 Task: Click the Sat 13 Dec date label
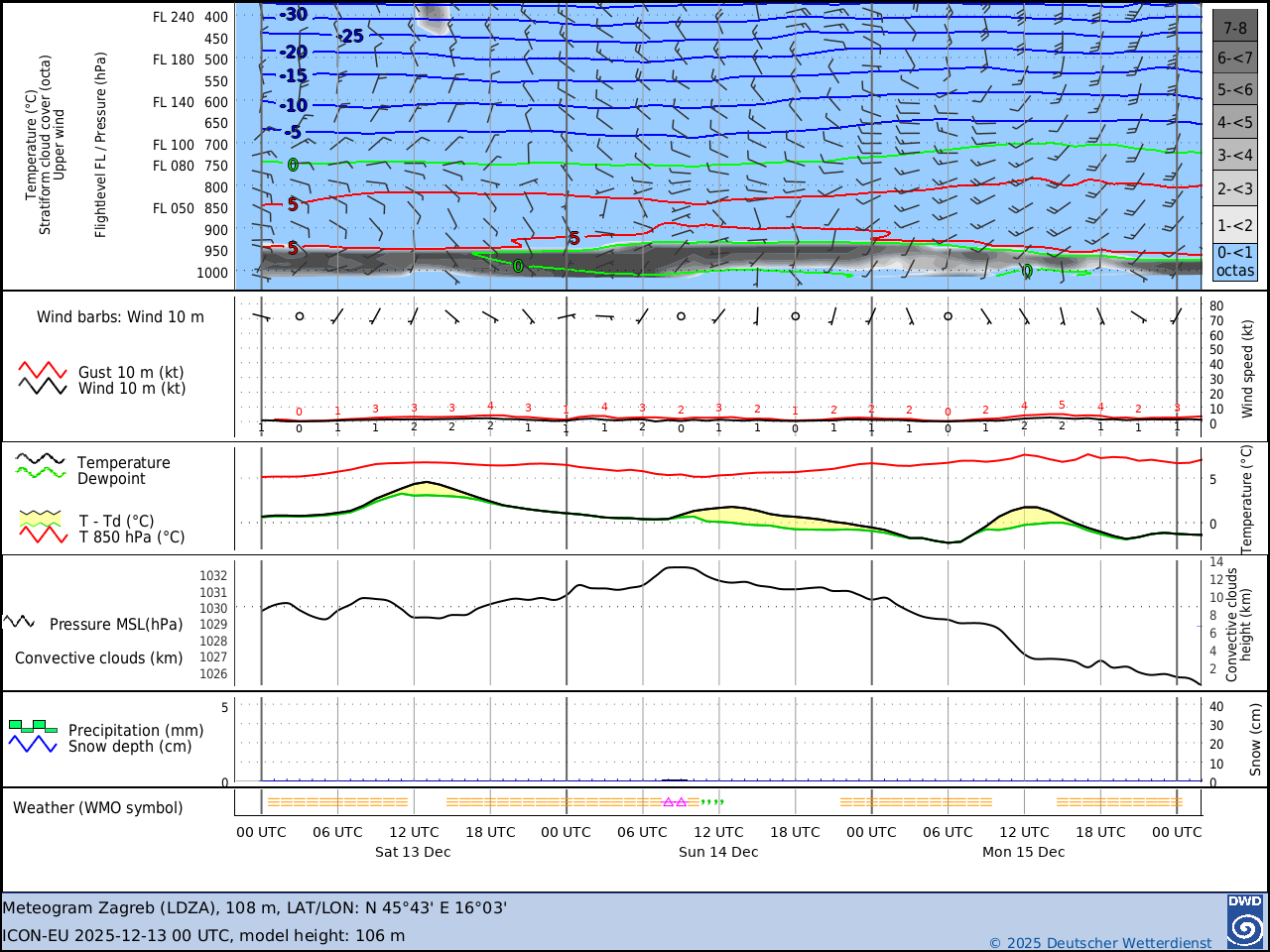[413, 852]
